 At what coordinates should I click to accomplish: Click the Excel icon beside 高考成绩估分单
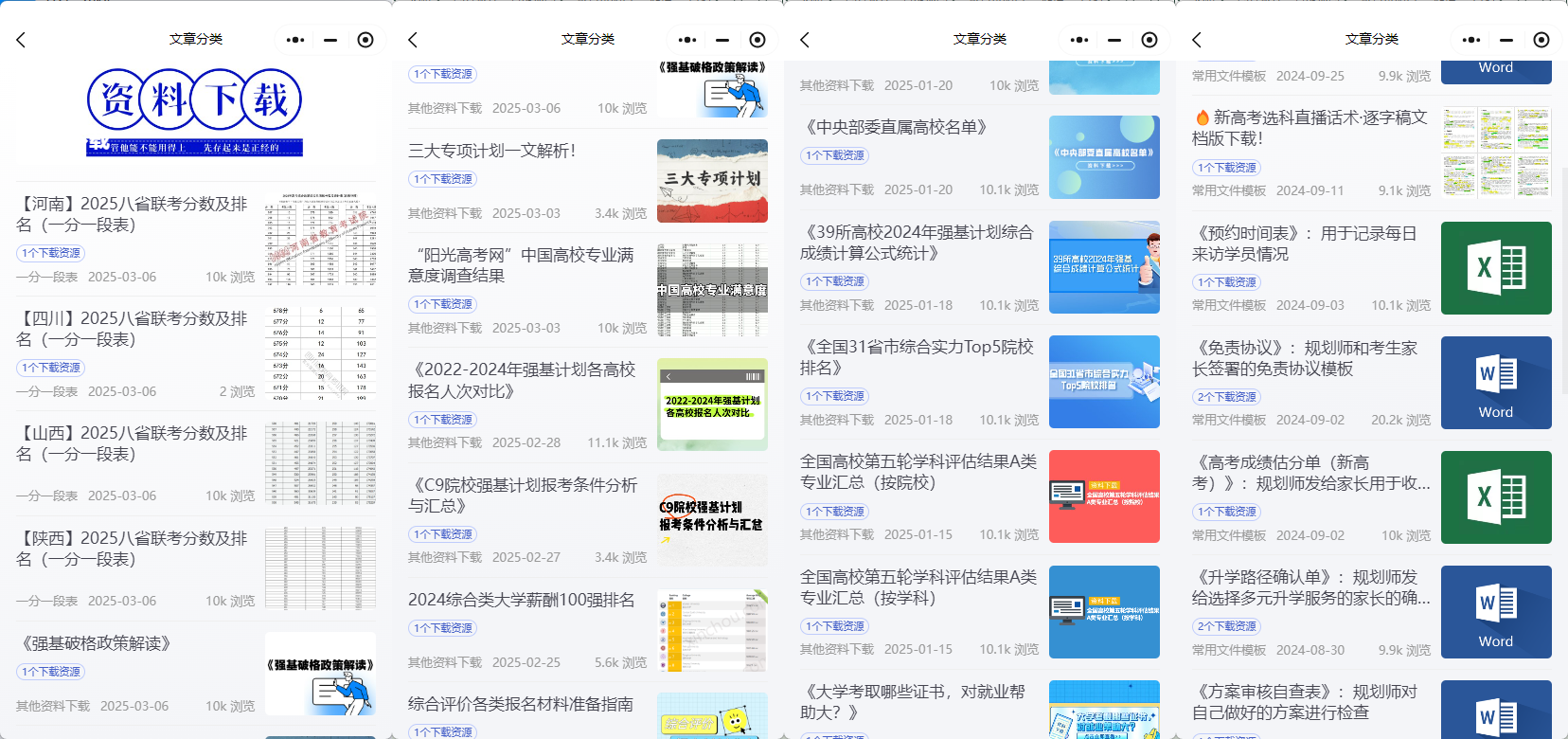click(1496, 497)
